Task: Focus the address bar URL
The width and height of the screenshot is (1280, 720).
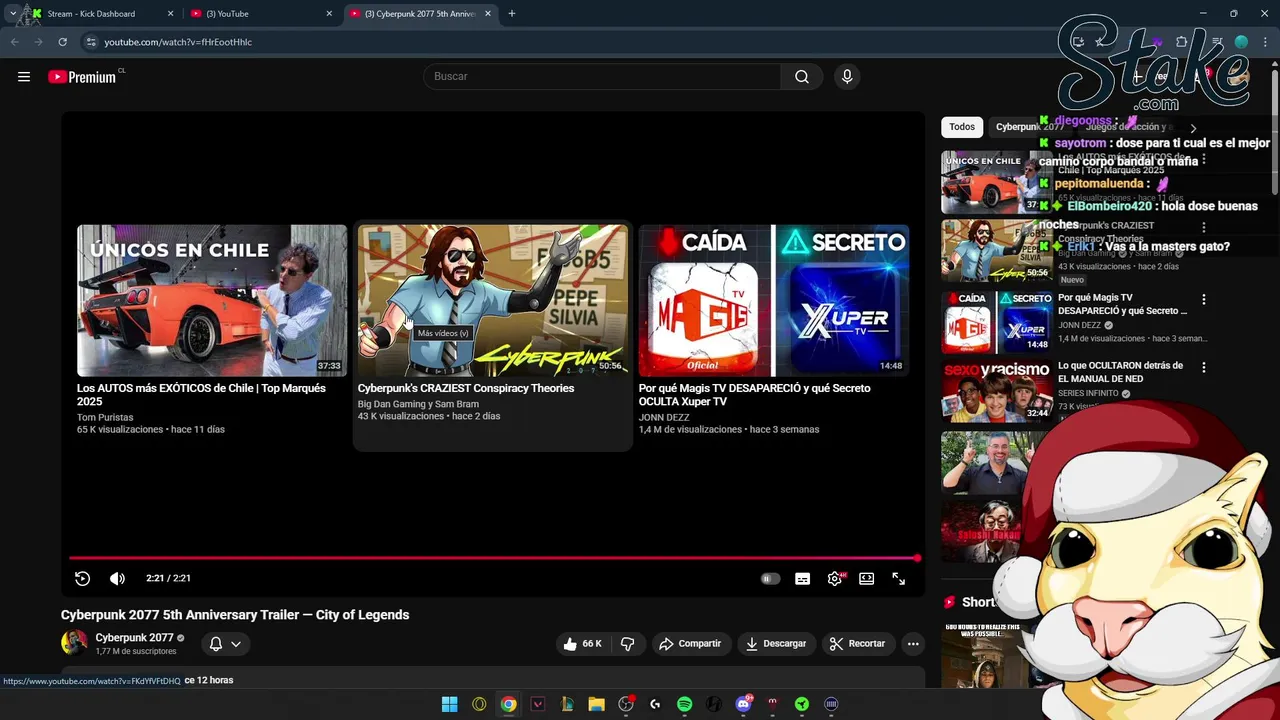Action: [x=178, y=42]
